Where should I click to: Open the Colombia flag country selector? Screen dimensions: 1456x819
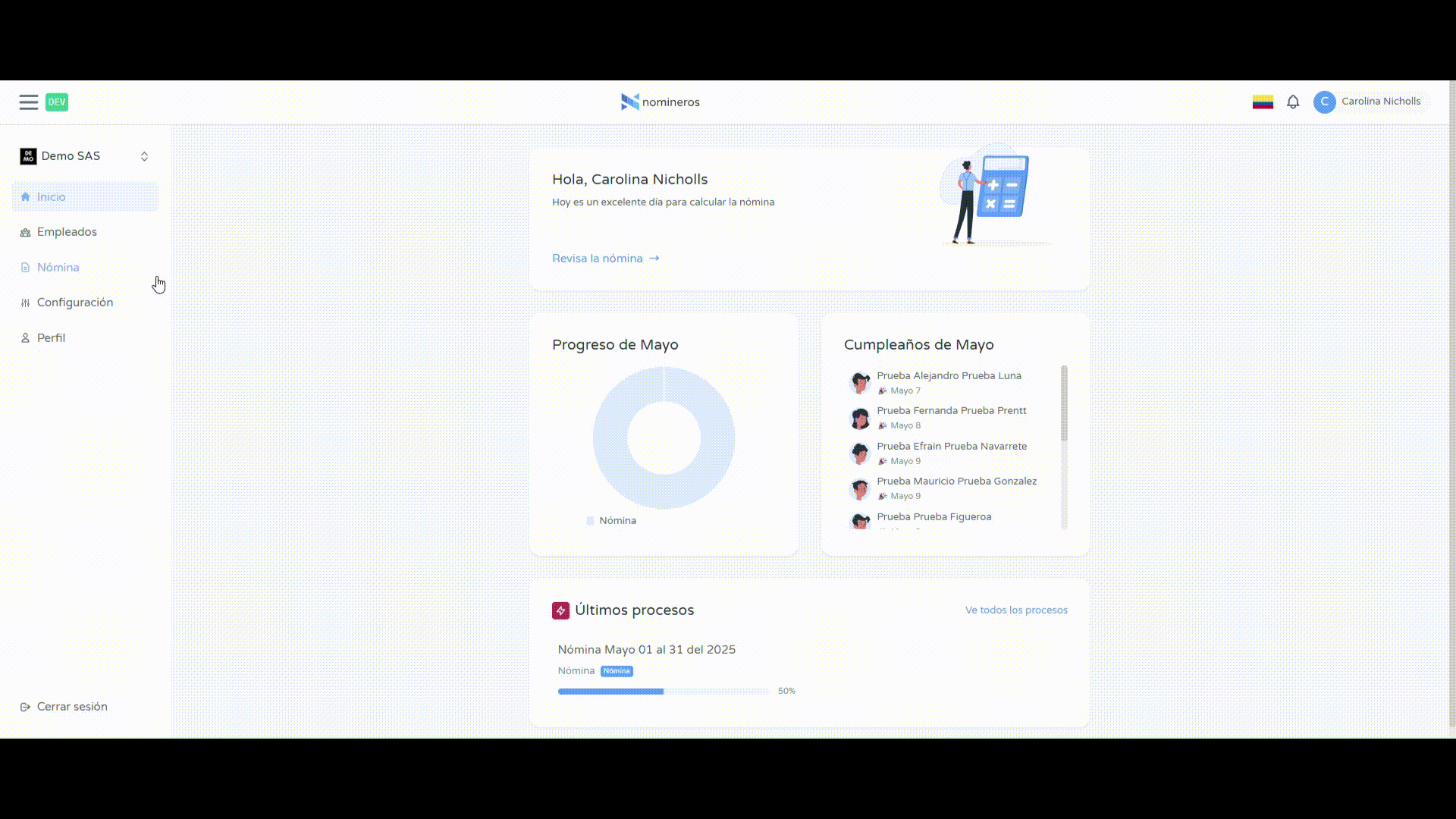[1263, 102]
